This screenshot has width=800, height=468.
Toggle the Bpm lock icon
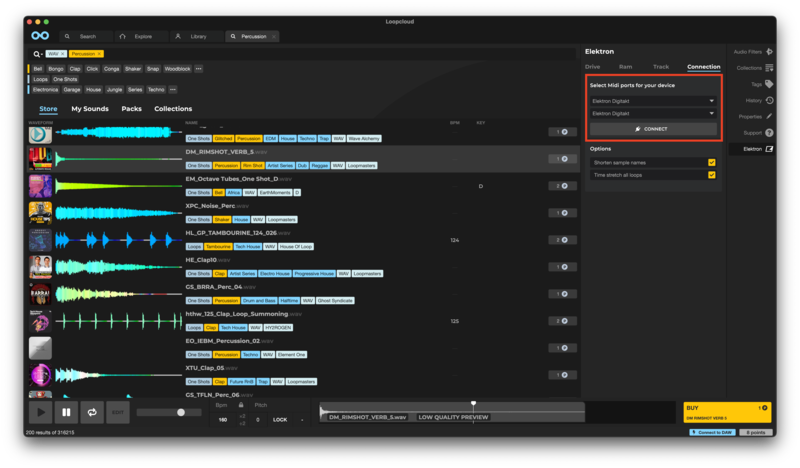point(240,404)
